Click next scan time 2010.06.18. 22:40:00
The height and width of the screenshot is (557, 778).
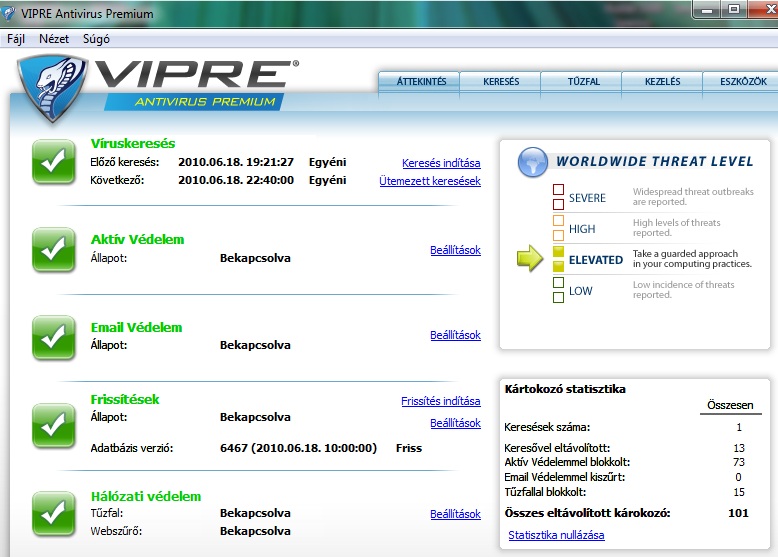tap(236, 180)
